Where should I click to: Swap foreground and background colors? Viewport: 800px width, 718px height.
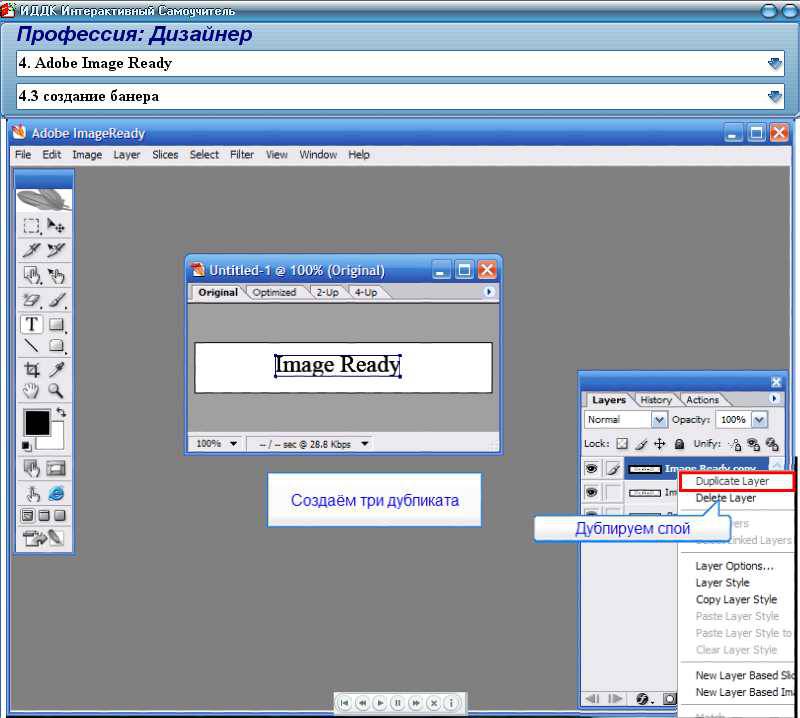[61, 412]
